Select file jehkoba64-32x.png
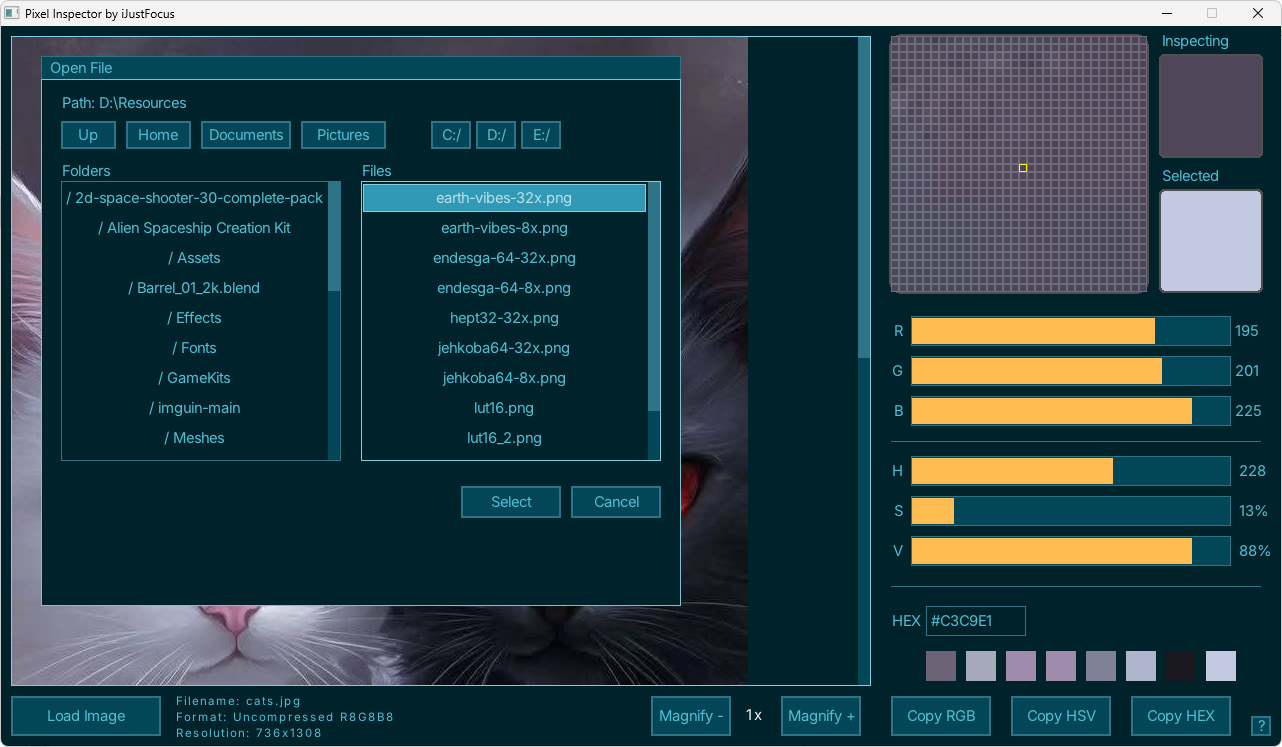1282x747 pixels. tap(504, 348)
